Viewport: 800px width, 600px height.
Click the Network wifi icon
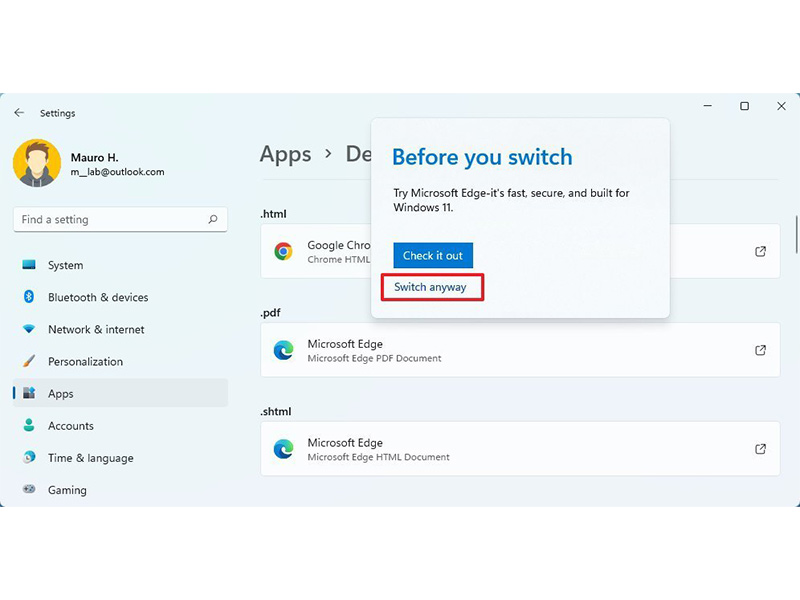pos(29,329)
